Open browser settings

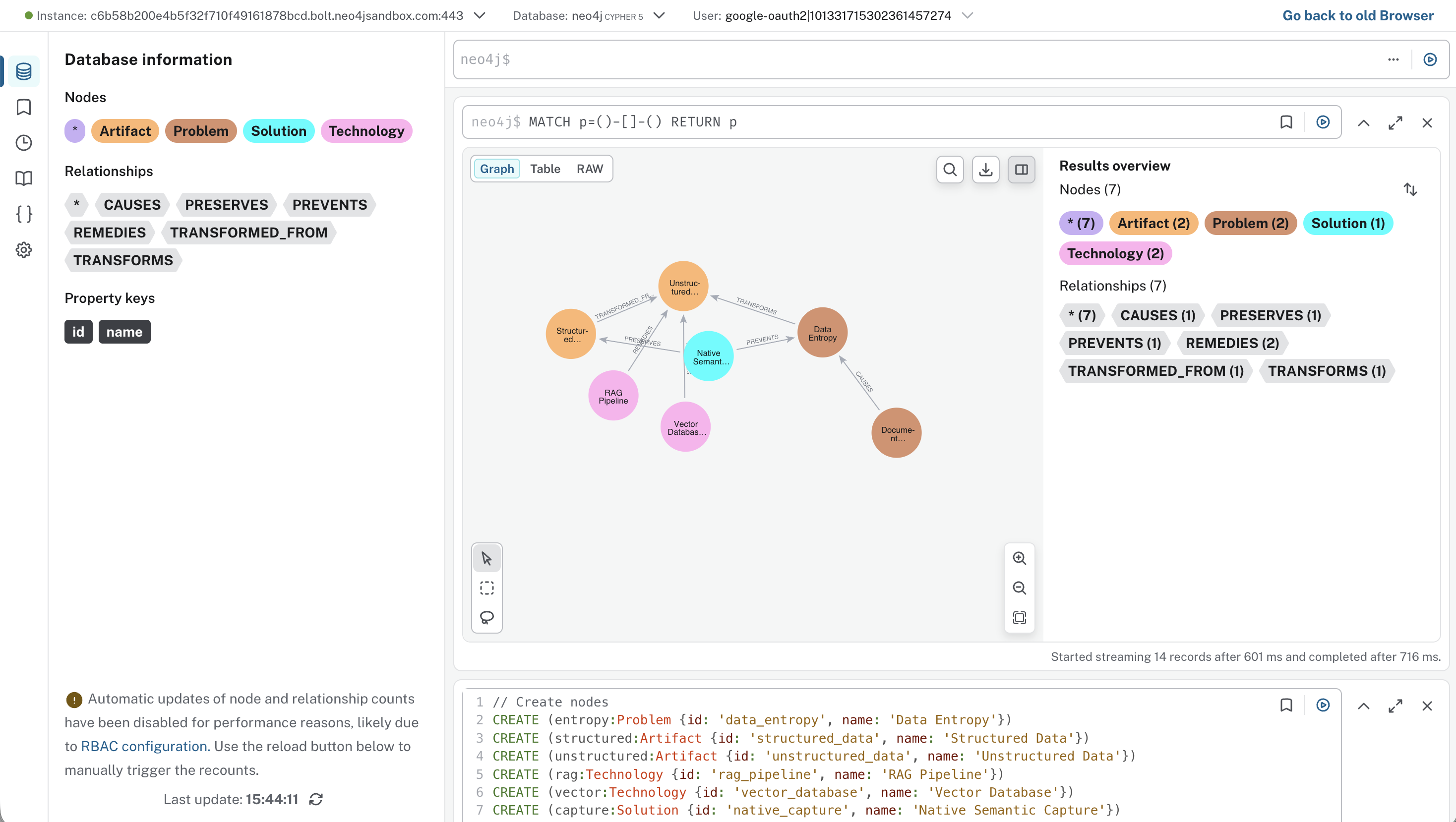tap(24, 250)
